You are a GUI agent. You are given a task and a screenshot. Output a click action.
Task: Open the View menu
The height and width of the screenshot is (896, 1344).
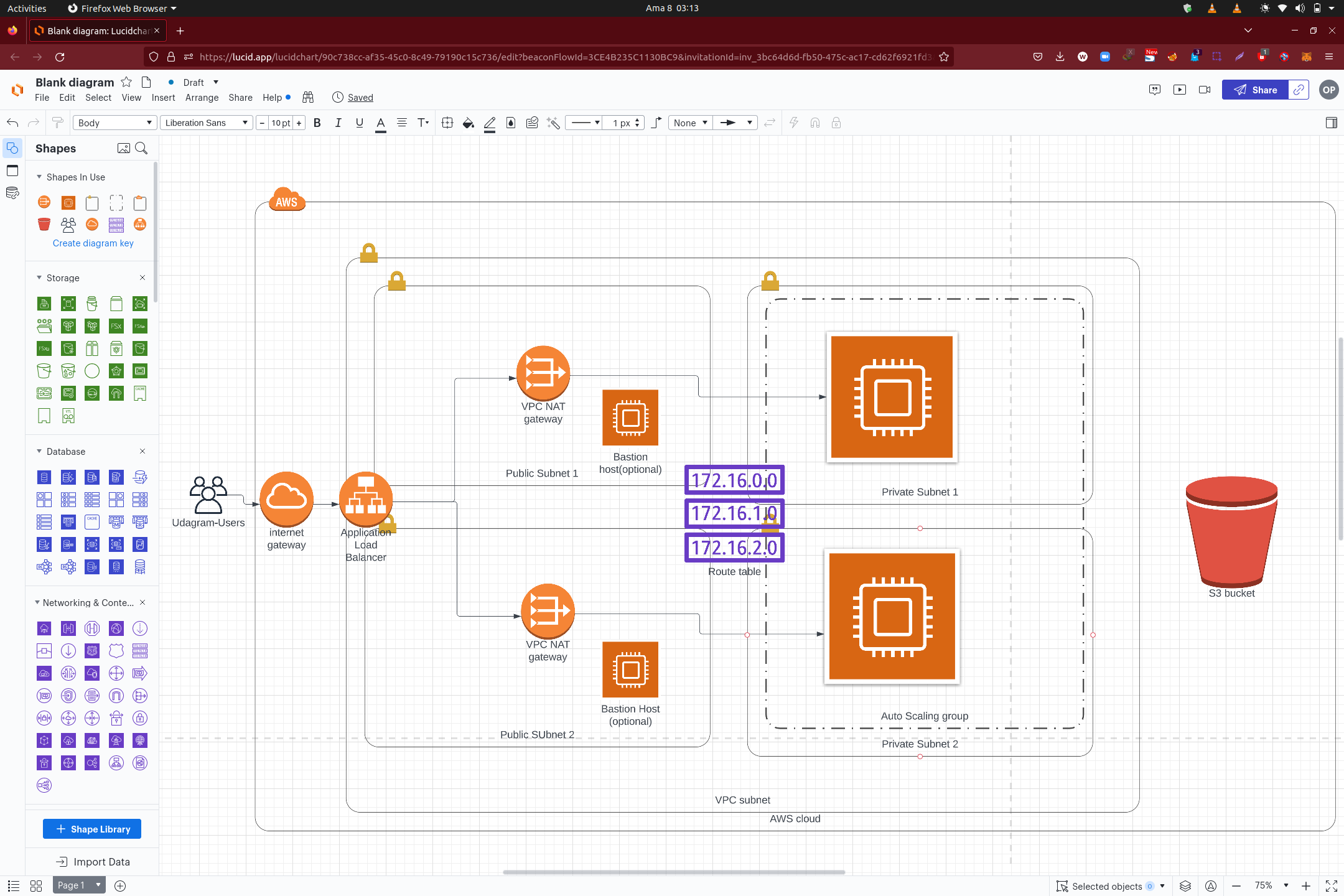point(131,98)
